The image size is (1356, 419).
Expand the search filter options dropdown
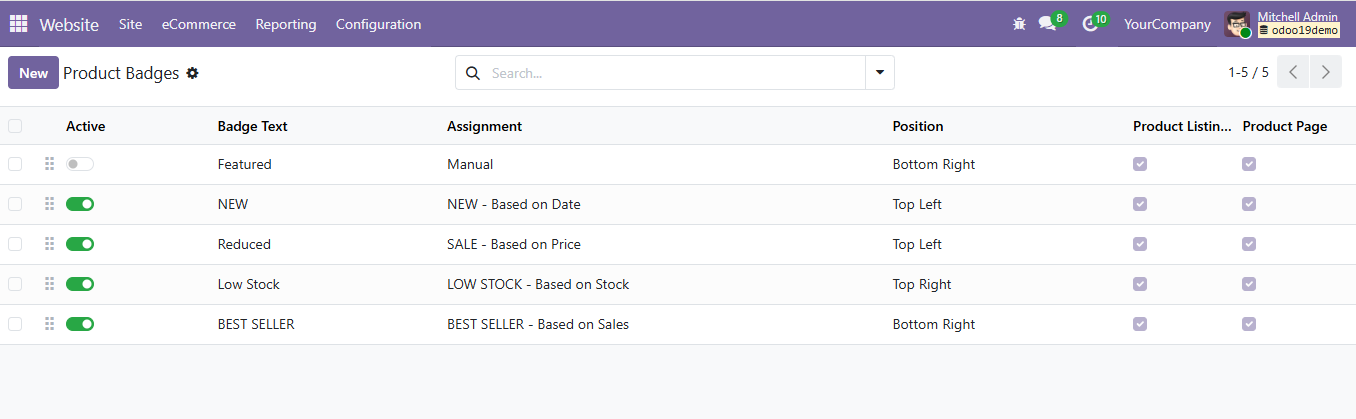[x=880, y=73]
